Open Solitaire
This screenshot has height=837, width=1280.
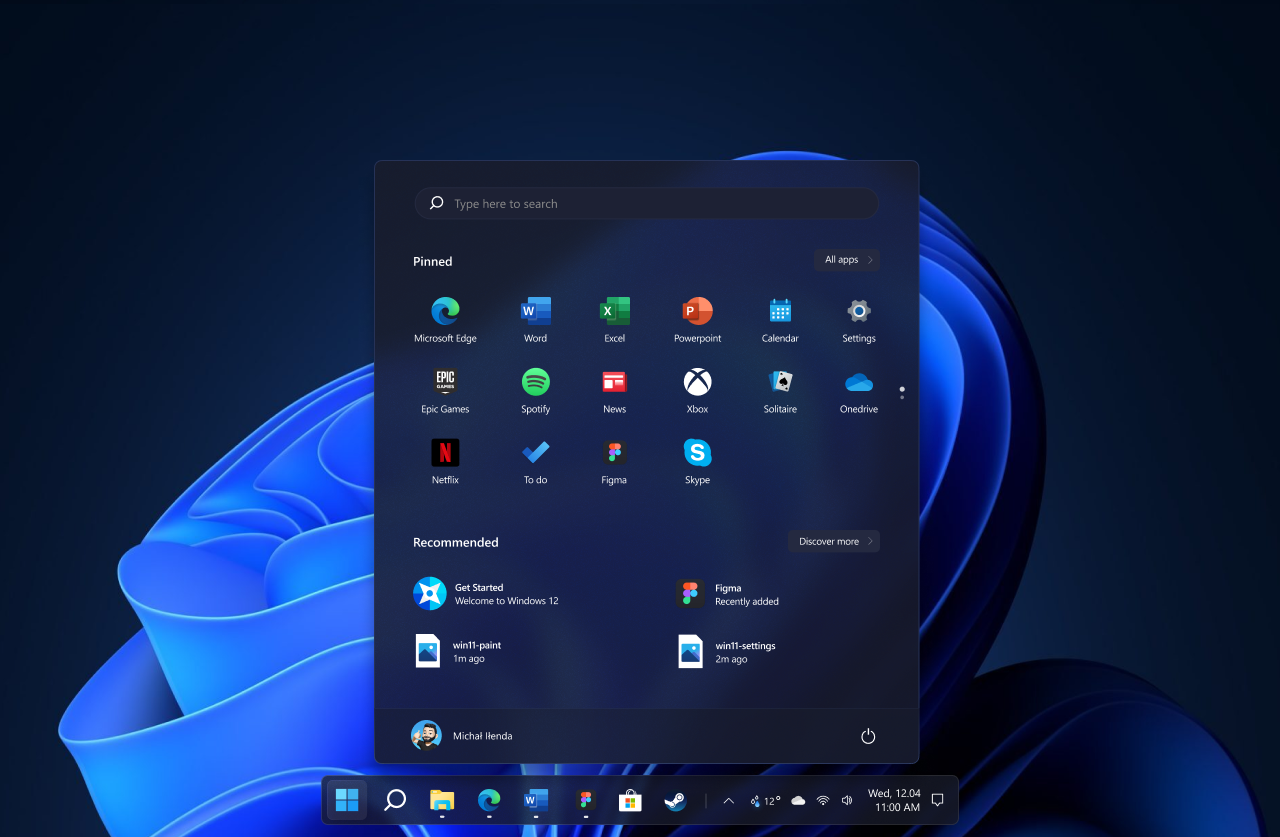click(x=779, y=381)
